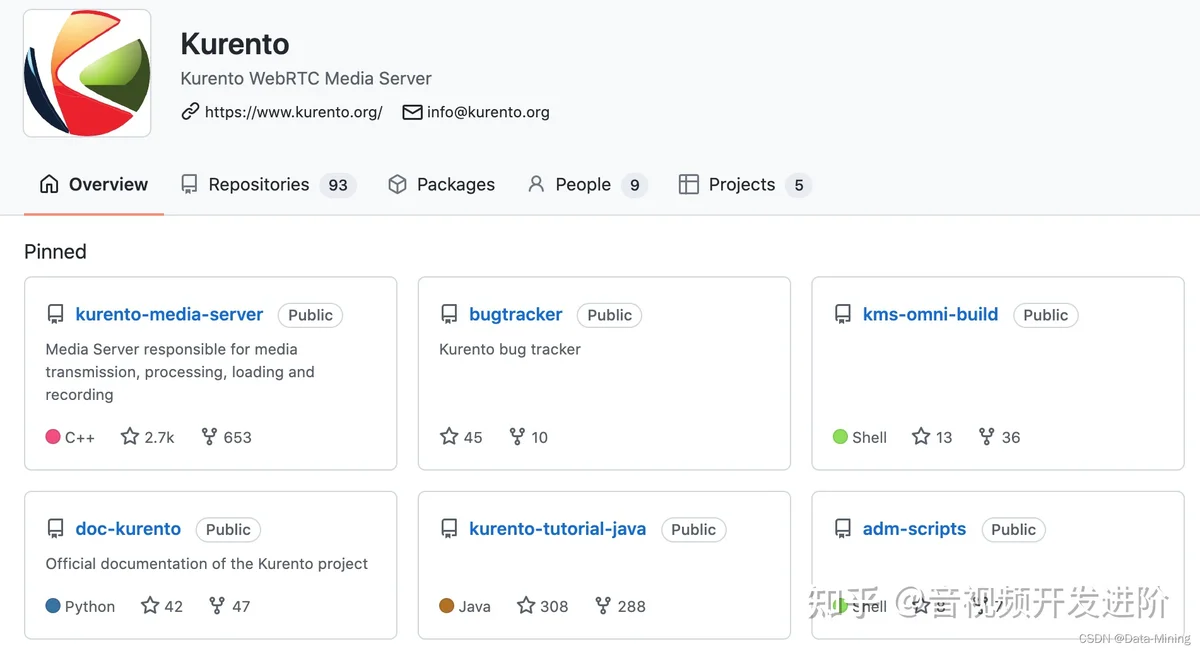Click the fork icon on bugtracker card
This screenshot has width=1200, height=651.
pos(517,436)
